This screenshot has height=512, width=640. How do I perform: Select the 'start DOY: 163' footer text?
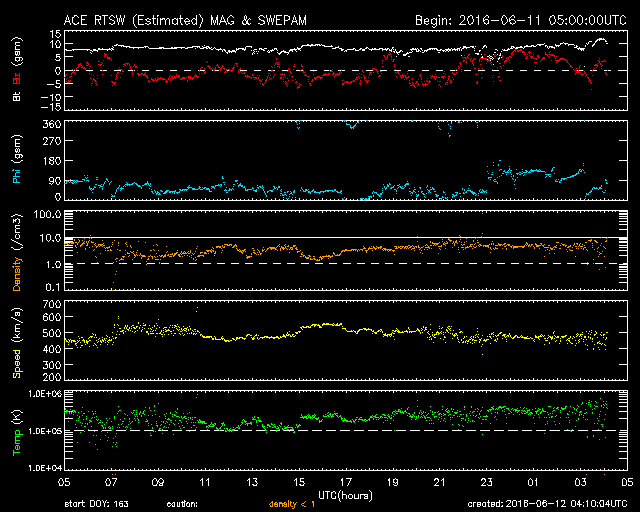(96, 504)
